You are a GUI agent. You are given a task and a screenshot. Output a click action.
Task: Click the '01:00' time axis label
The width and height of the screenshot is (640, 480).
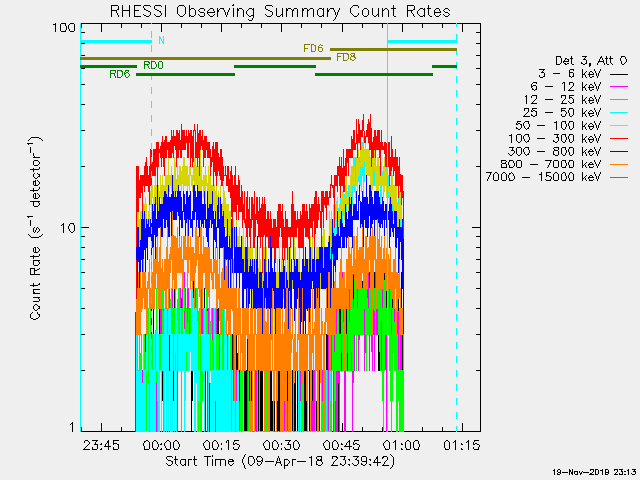(x=402, y=445)
